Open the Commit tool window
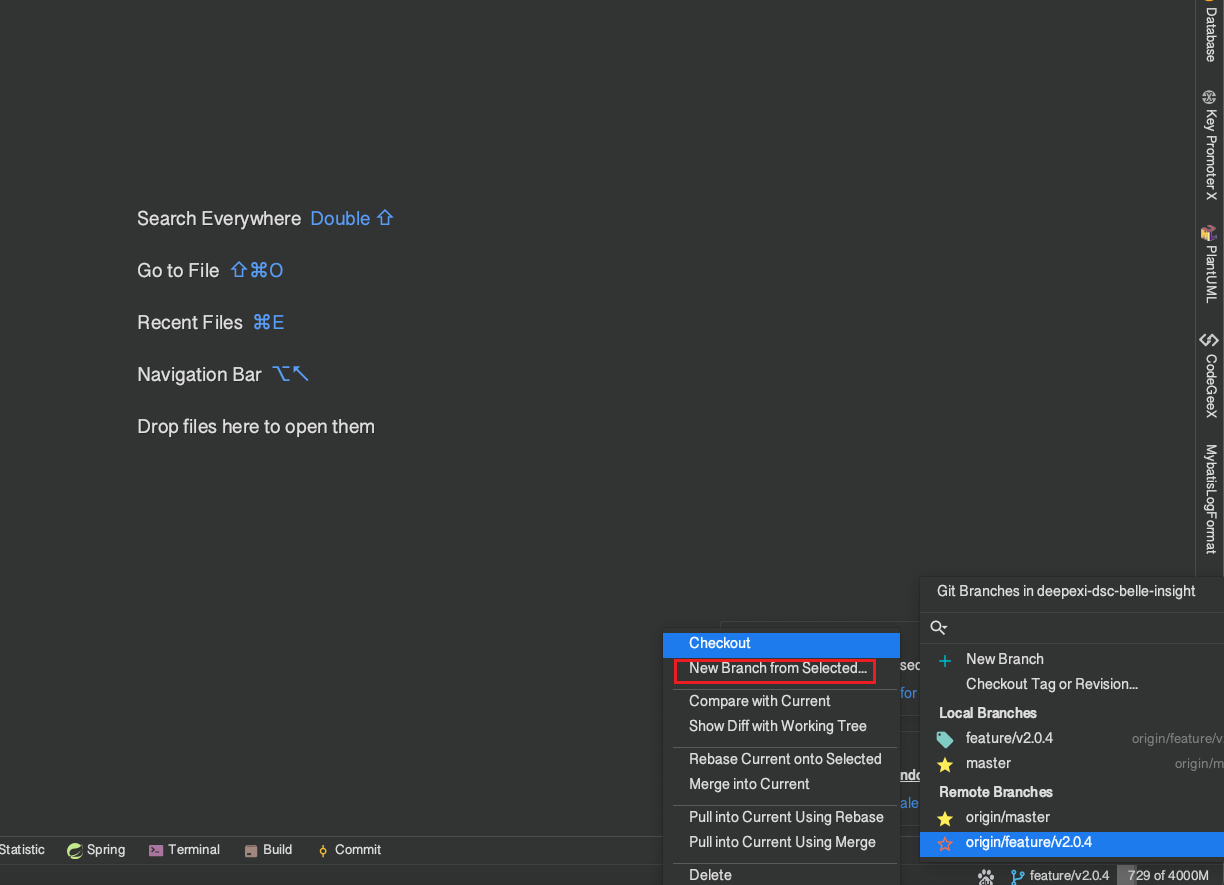The width and height of the screenshot is (1224, 885). pyautogui.click(x=349, y=850)
